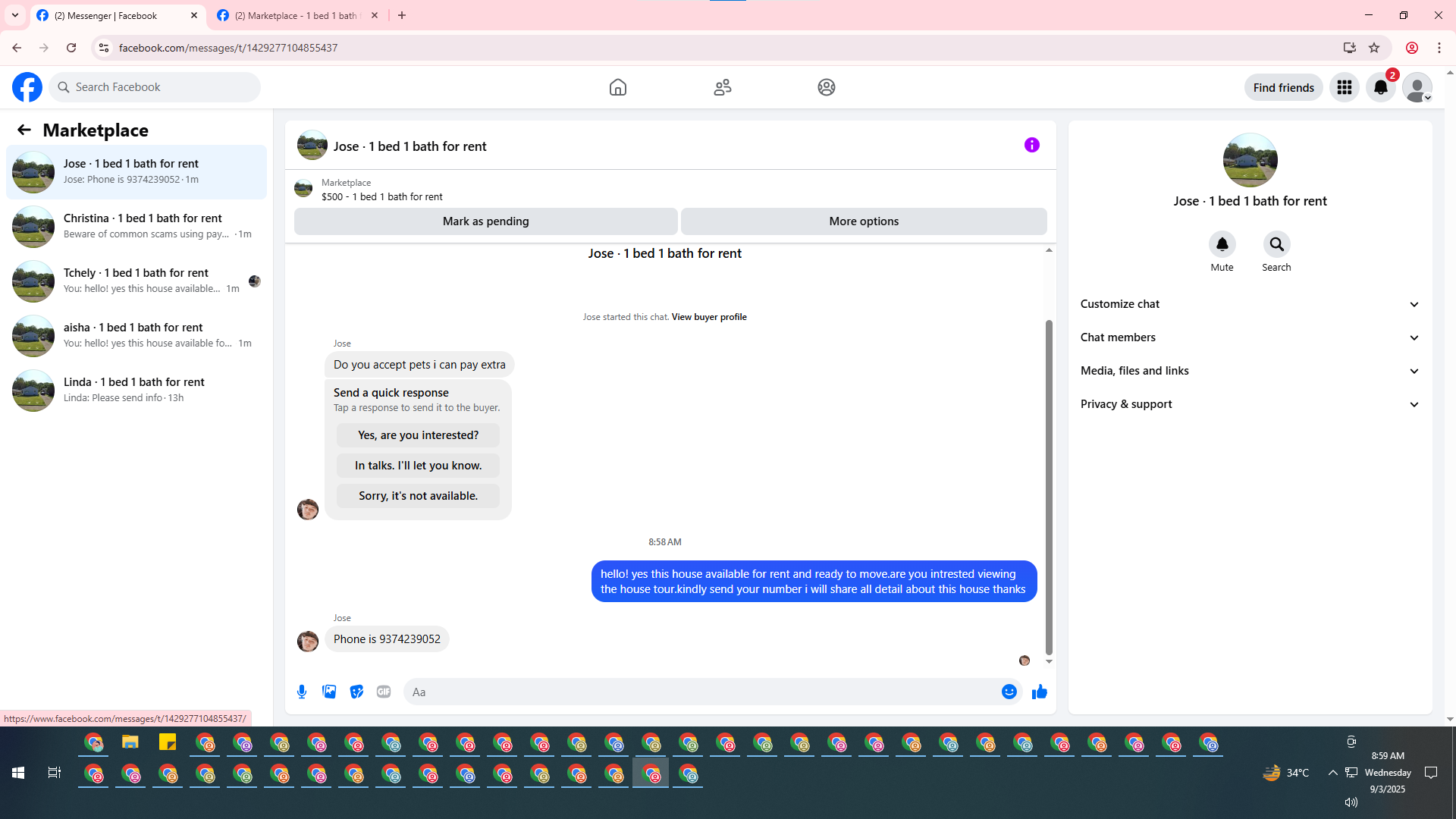Open Linda's 1 bed 1 bath conversation

click(136, 391)
